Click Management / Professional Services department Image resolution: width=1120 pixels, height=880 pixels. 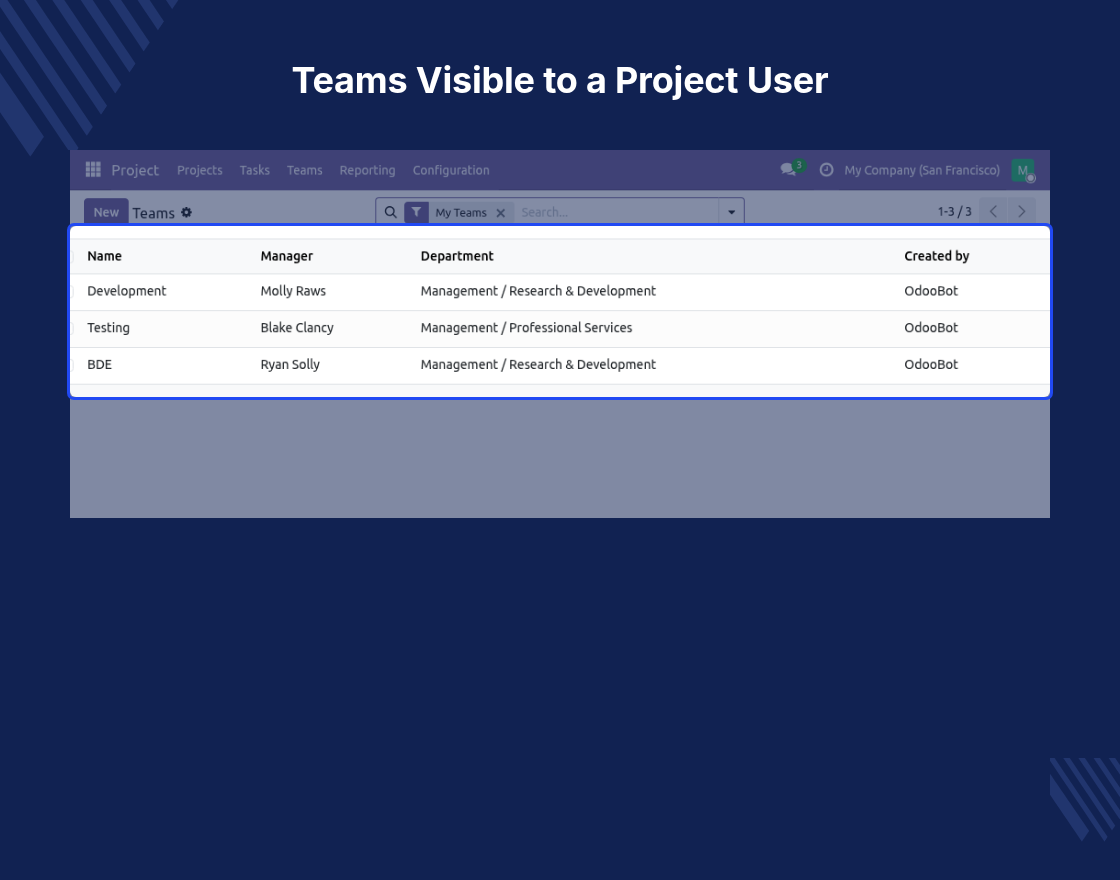[526, 328]
